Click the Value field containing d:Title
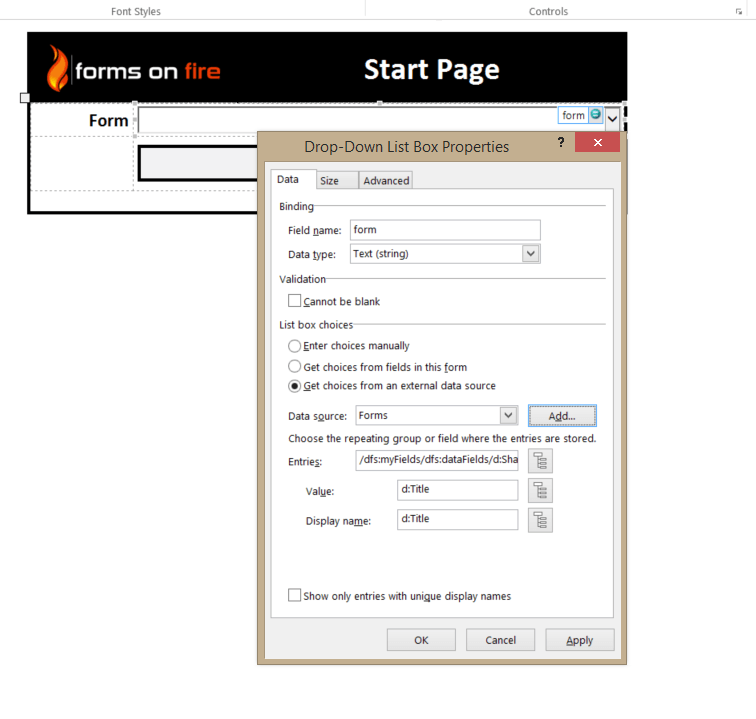The image size is (756, 719). [x=458, y=490]
